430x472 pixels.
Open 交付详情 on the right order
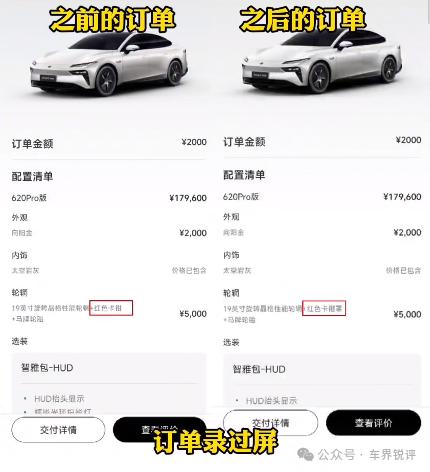tap(270, 423)
